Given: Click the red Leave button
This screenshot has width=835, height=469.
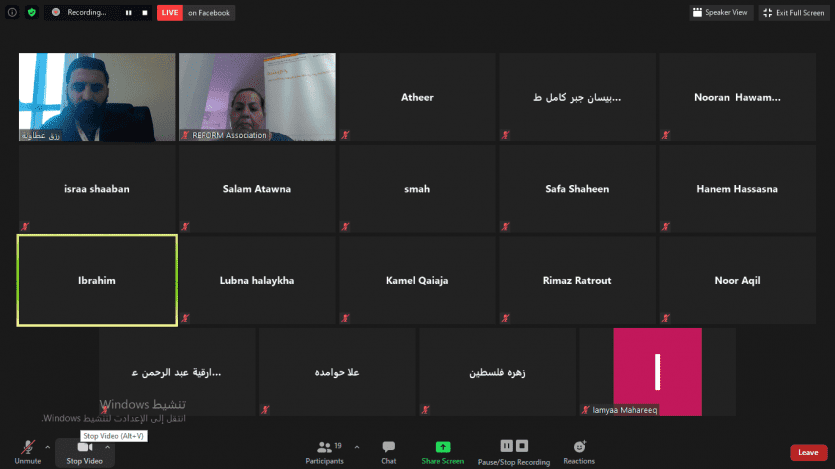Looking at the screenshot, I should coord(808,452).
